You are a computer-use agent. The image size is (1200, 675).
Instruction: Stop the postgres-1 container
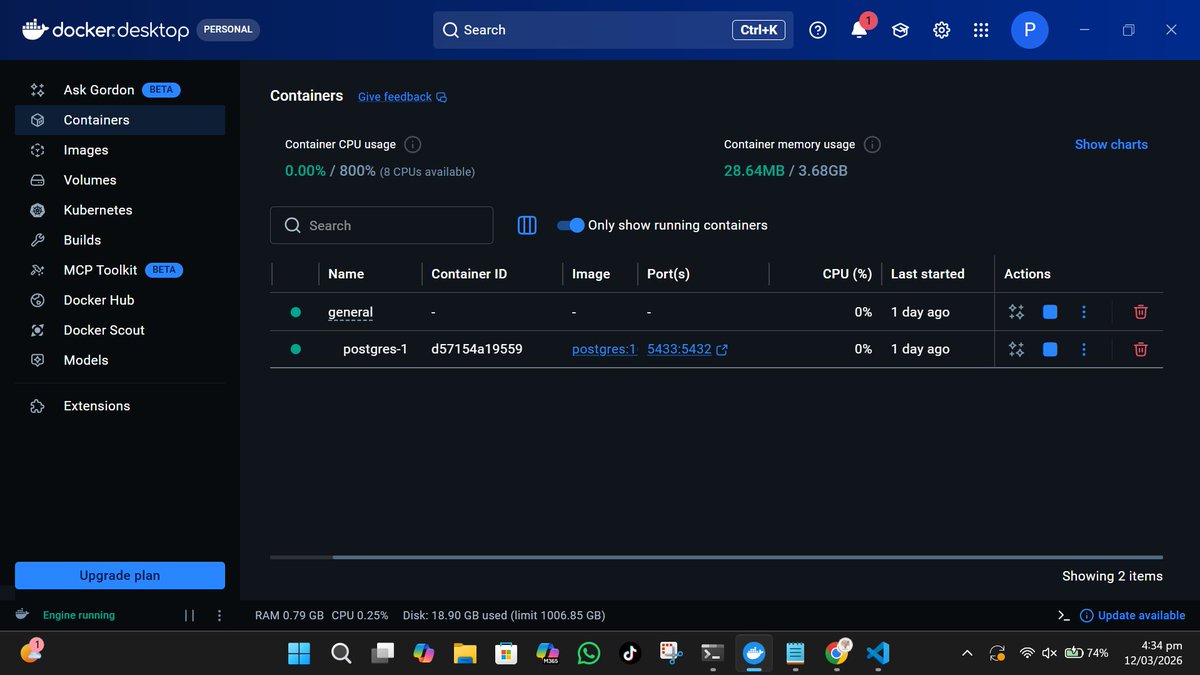point(1050,349)
